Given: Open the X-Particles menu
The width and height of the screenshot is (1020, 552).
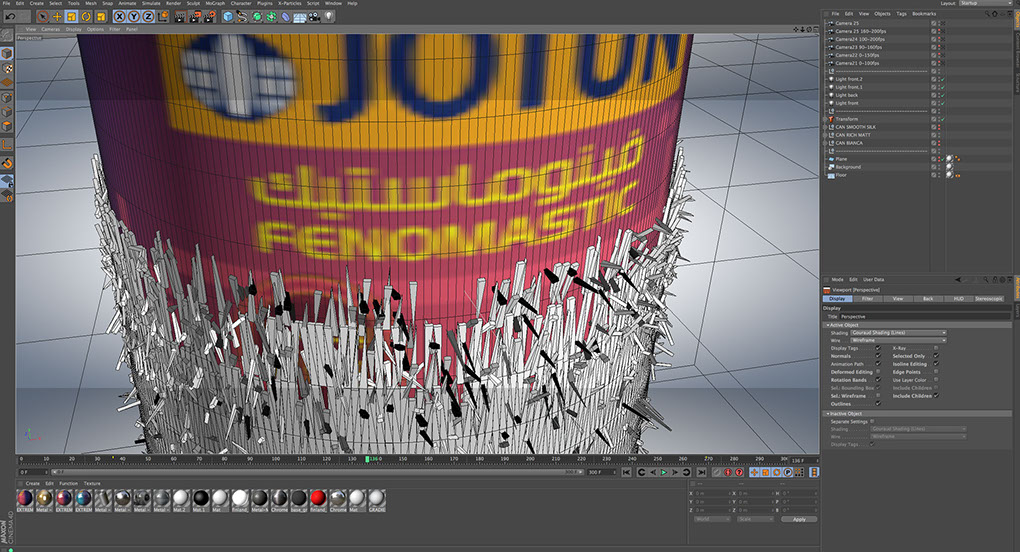Looking at the screenshot, I should [289, 3].
